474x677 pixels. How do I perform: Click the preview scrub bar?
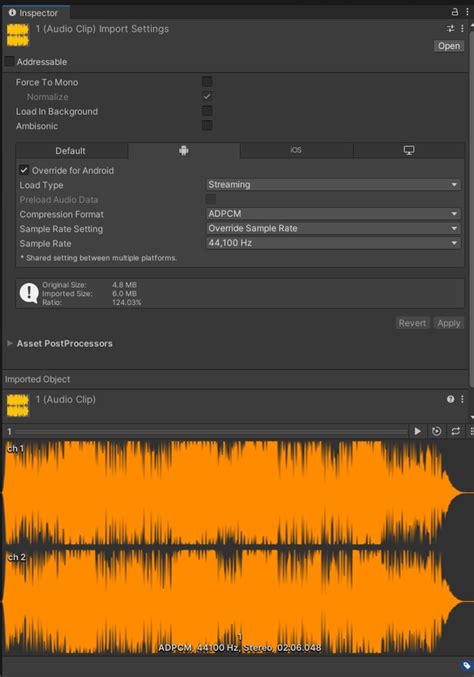211,431
